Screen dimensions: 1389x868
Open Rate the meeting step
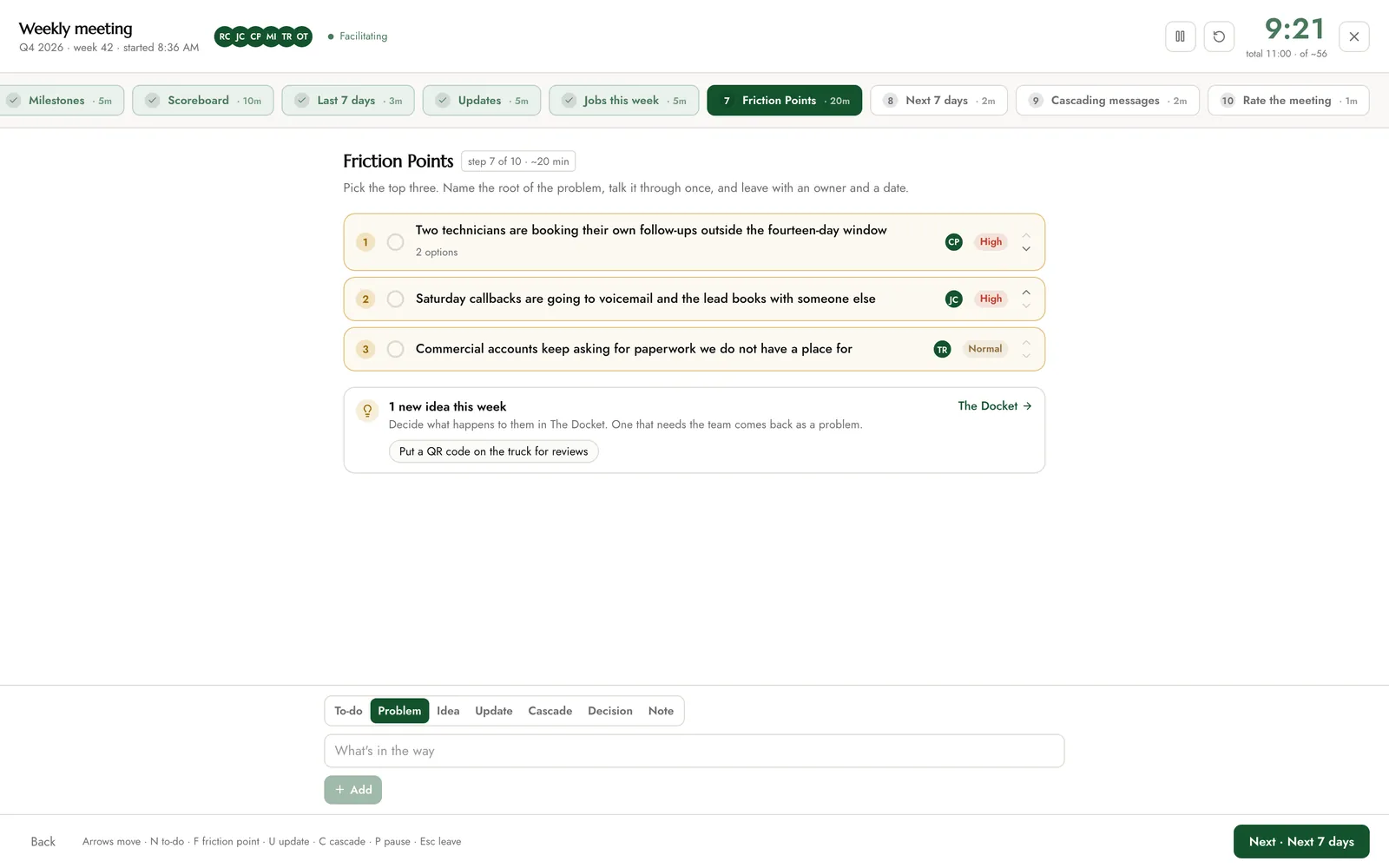(x=1288, y=101)
